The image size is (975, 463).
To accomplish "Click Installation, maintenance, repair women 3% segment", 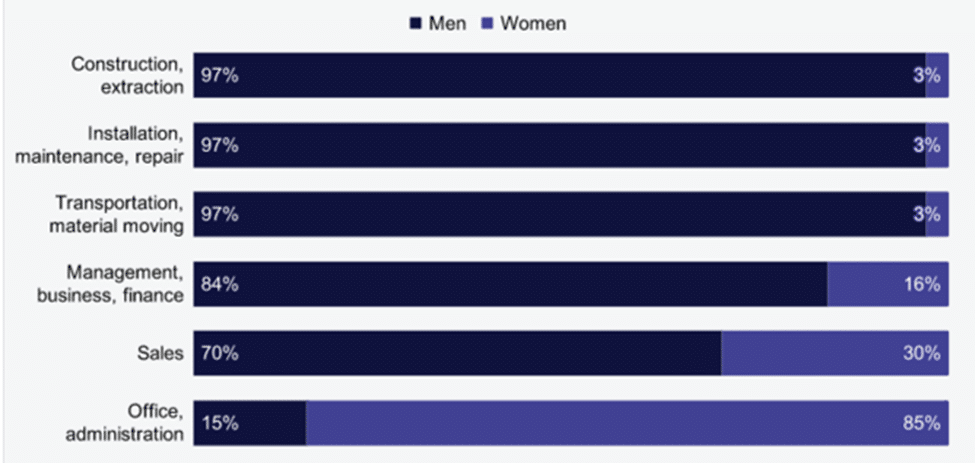I will point(937,145).
